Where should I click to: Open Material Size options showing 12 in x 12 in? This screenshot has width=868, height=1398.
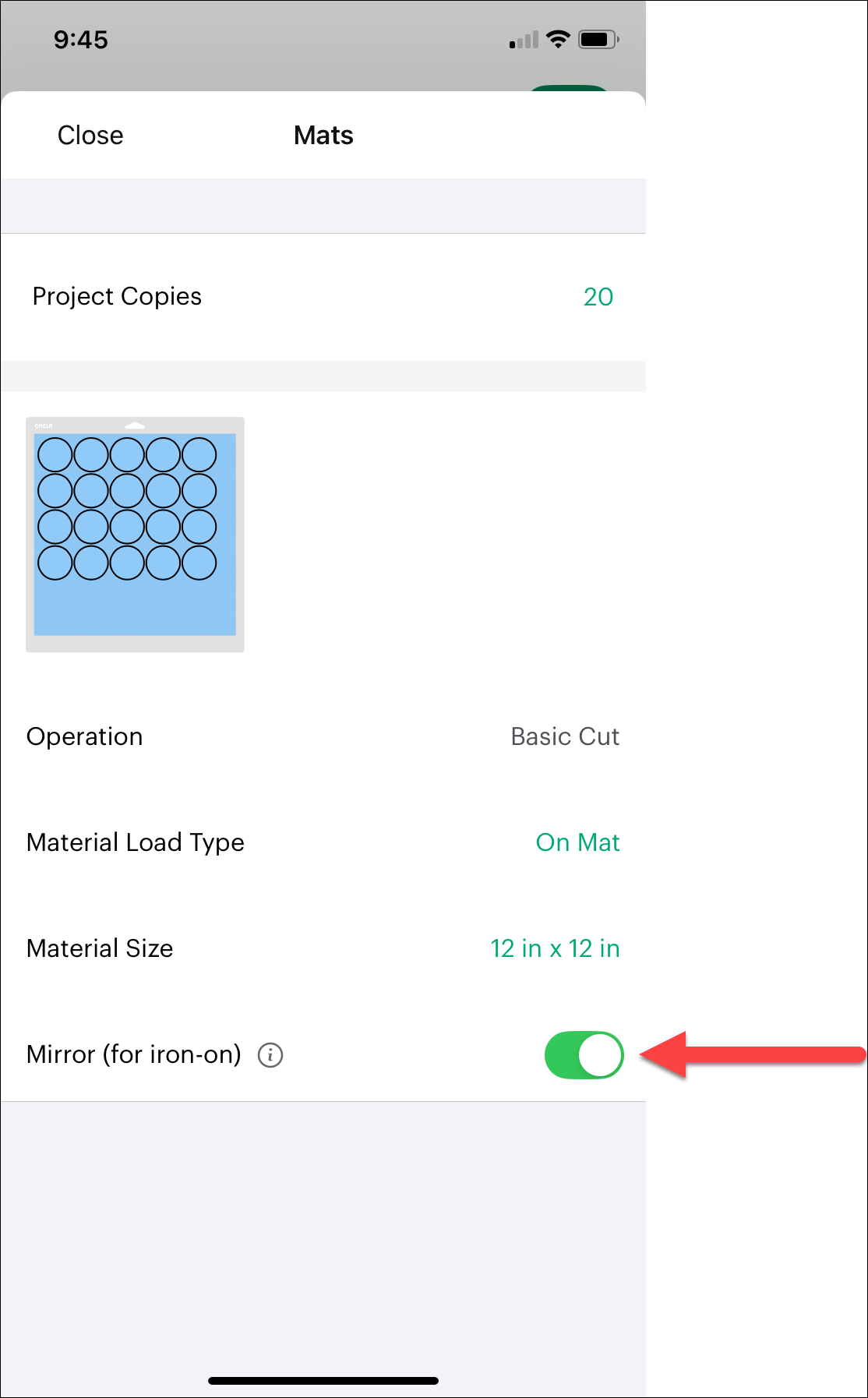(553, 948)
